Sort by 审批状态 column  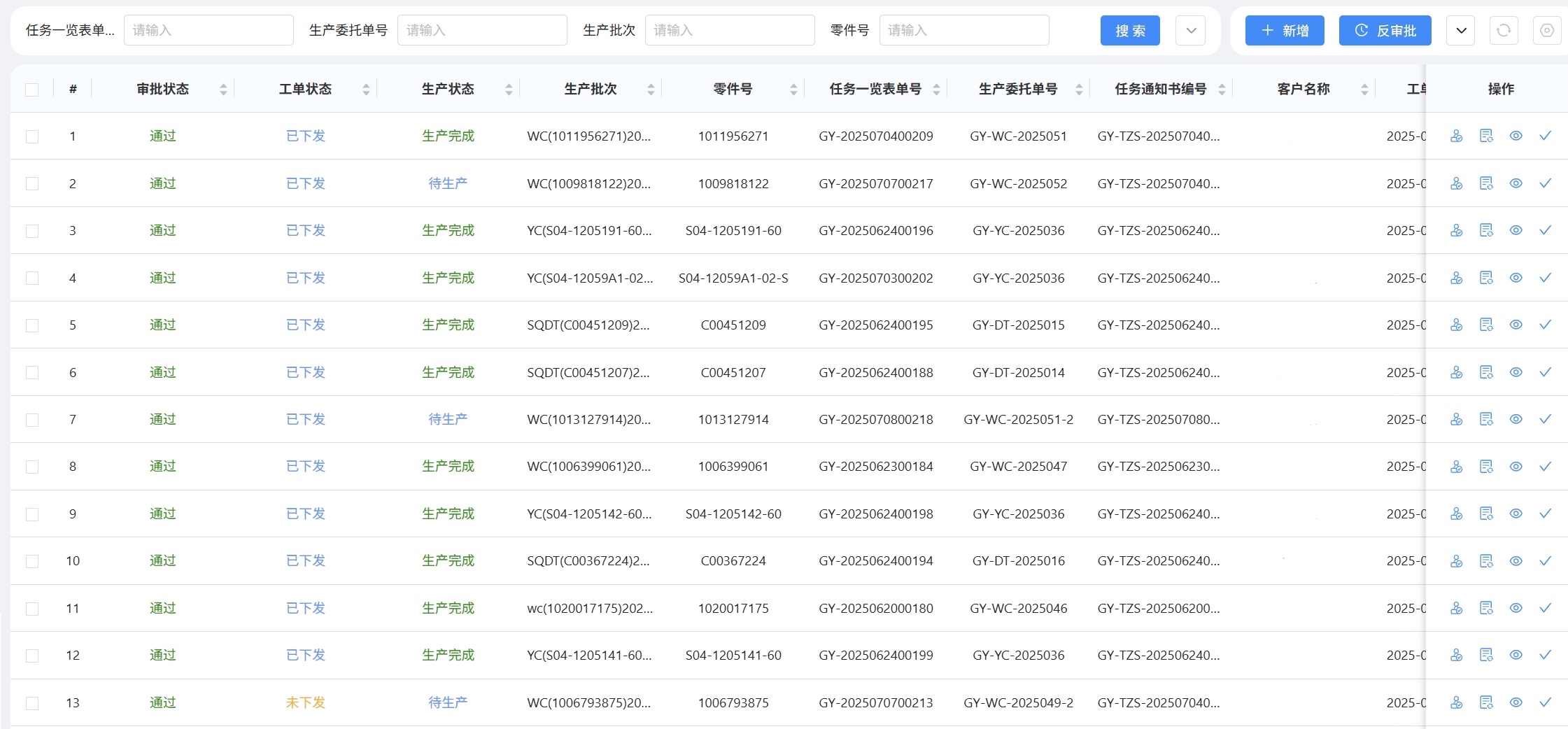[223, 90]
